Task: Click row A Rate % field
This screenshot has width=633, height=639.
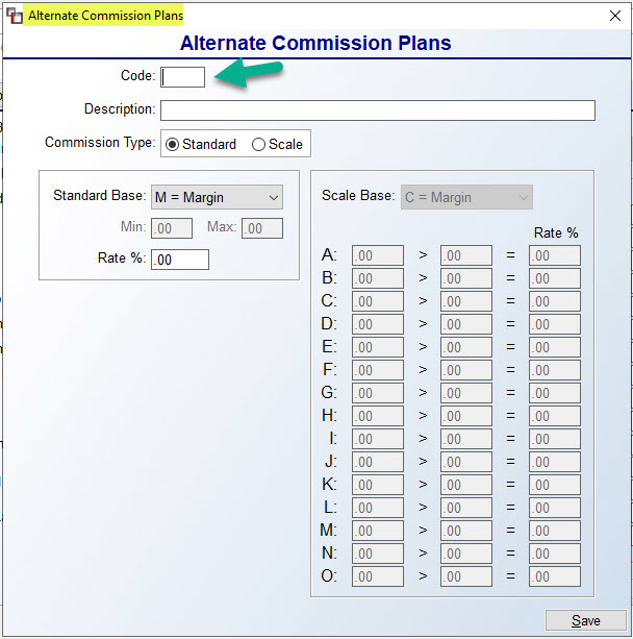Action: (554, 256)
